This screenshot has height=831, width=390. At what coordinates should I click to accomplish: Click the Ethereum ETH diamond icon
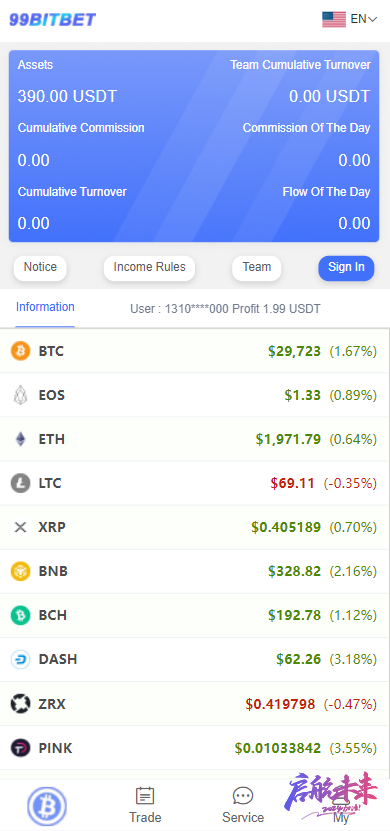(x=20, y=439)
